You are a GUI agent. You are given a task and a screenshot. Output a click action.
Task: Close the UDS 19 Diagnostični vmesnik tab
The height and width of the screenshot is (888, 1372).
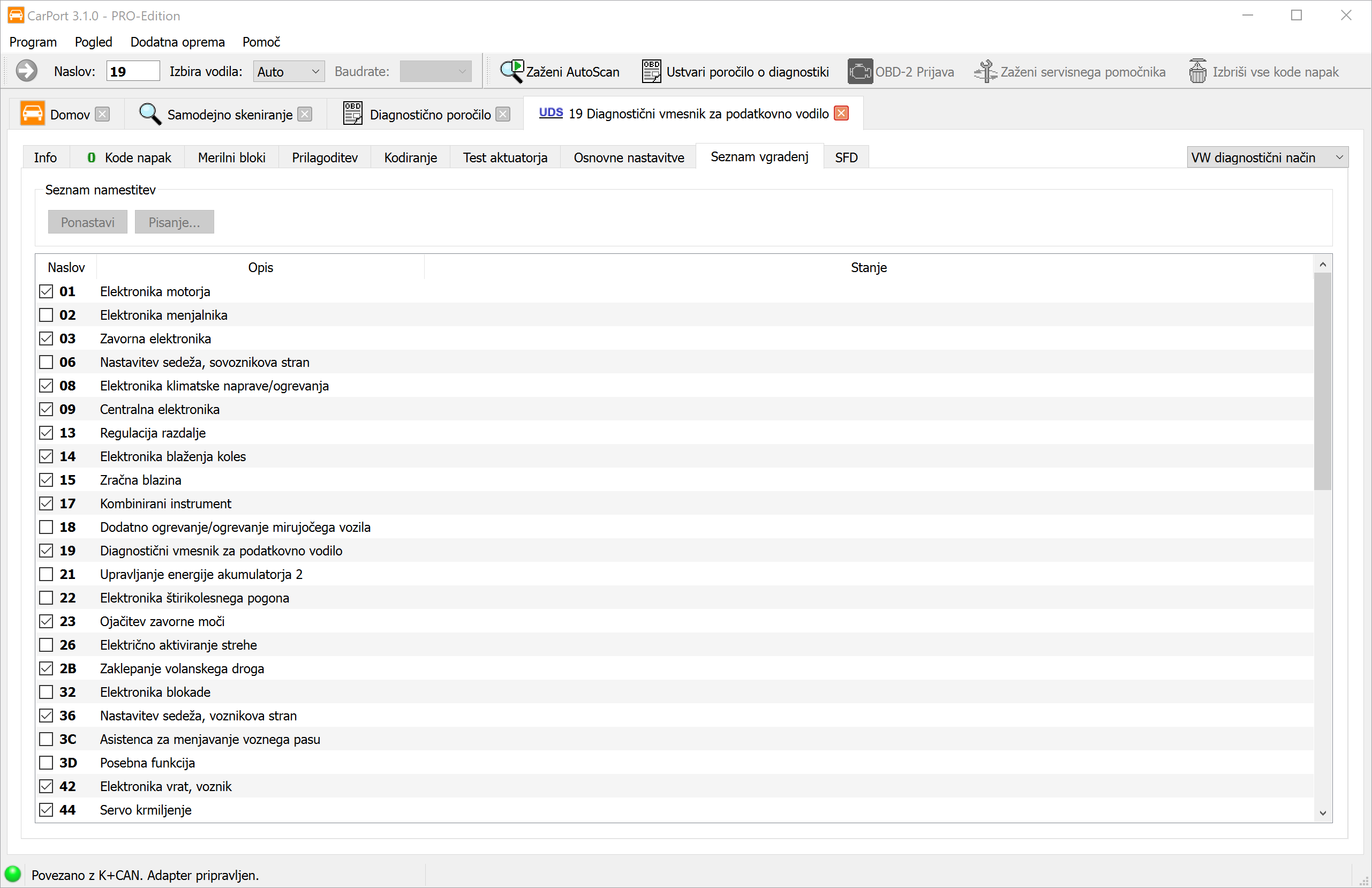pos(842,113)
